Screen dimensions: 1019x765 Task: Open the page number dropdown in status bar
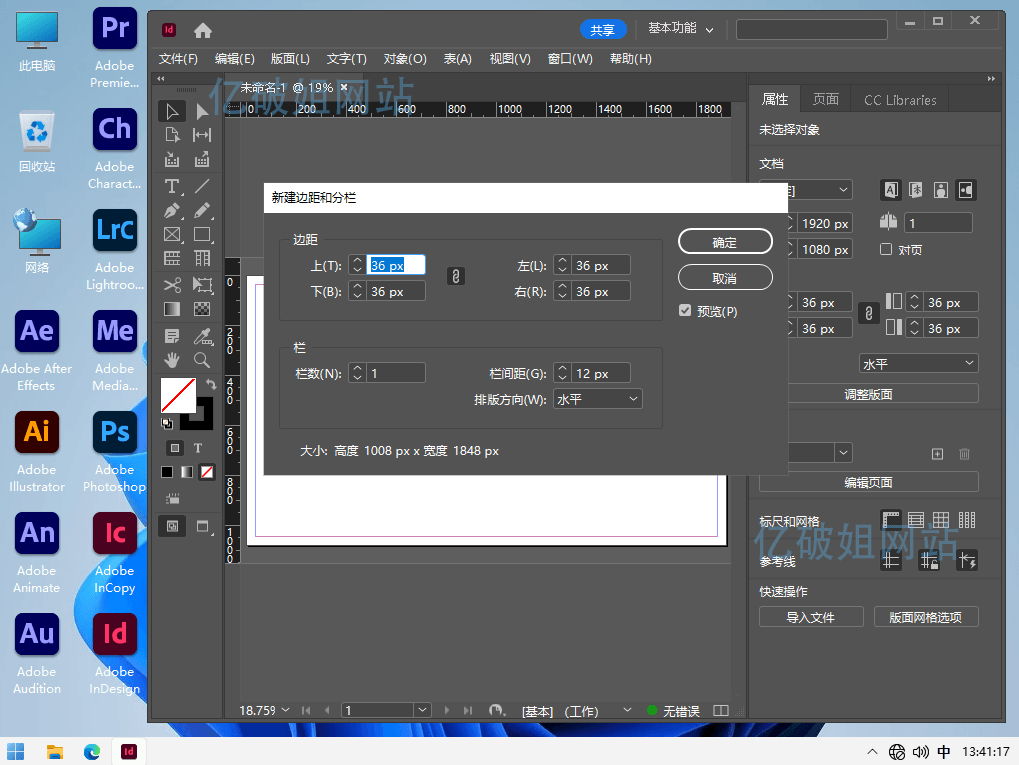coord(422,710)
